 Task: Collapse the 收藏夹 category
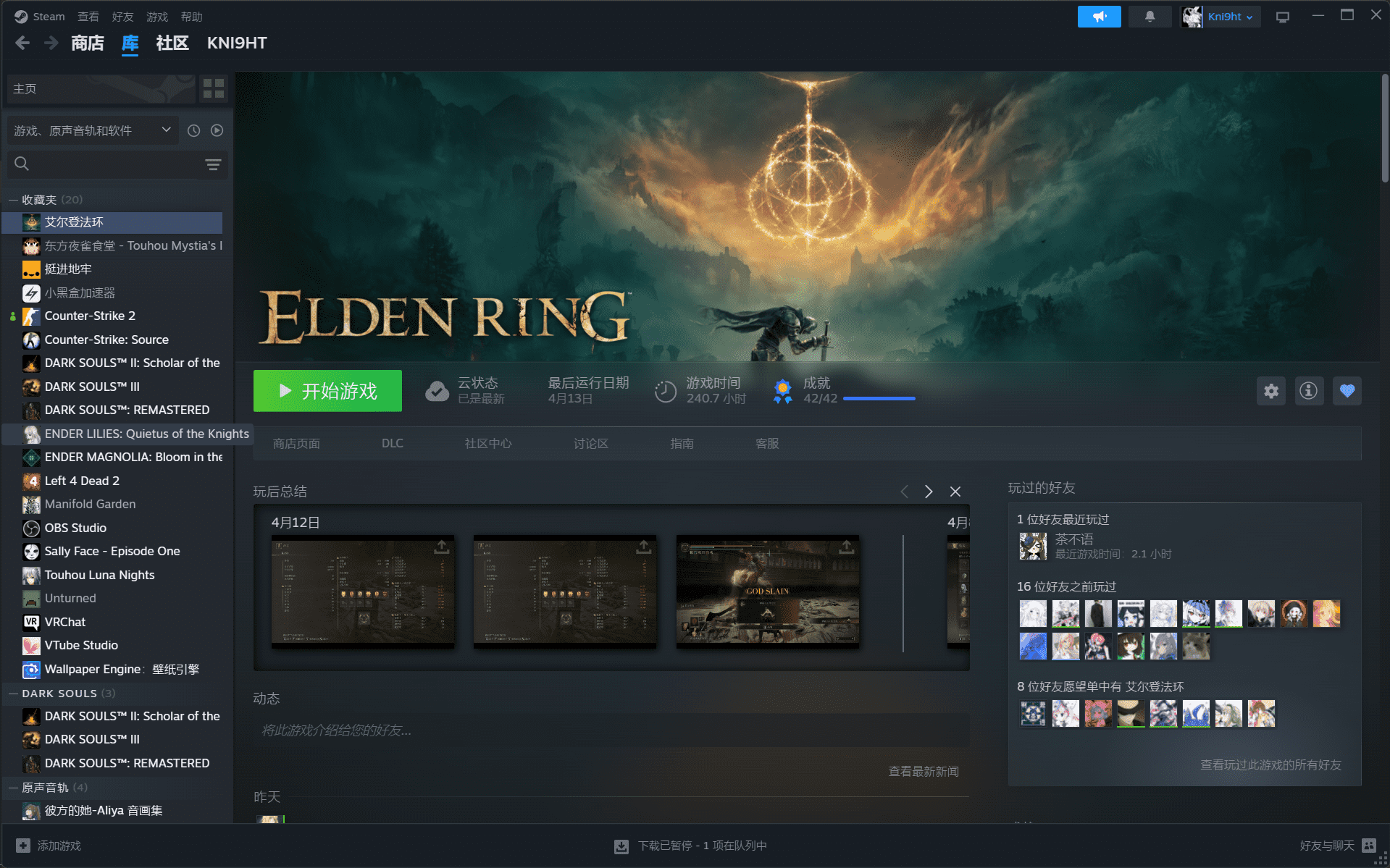click(13, 200)
